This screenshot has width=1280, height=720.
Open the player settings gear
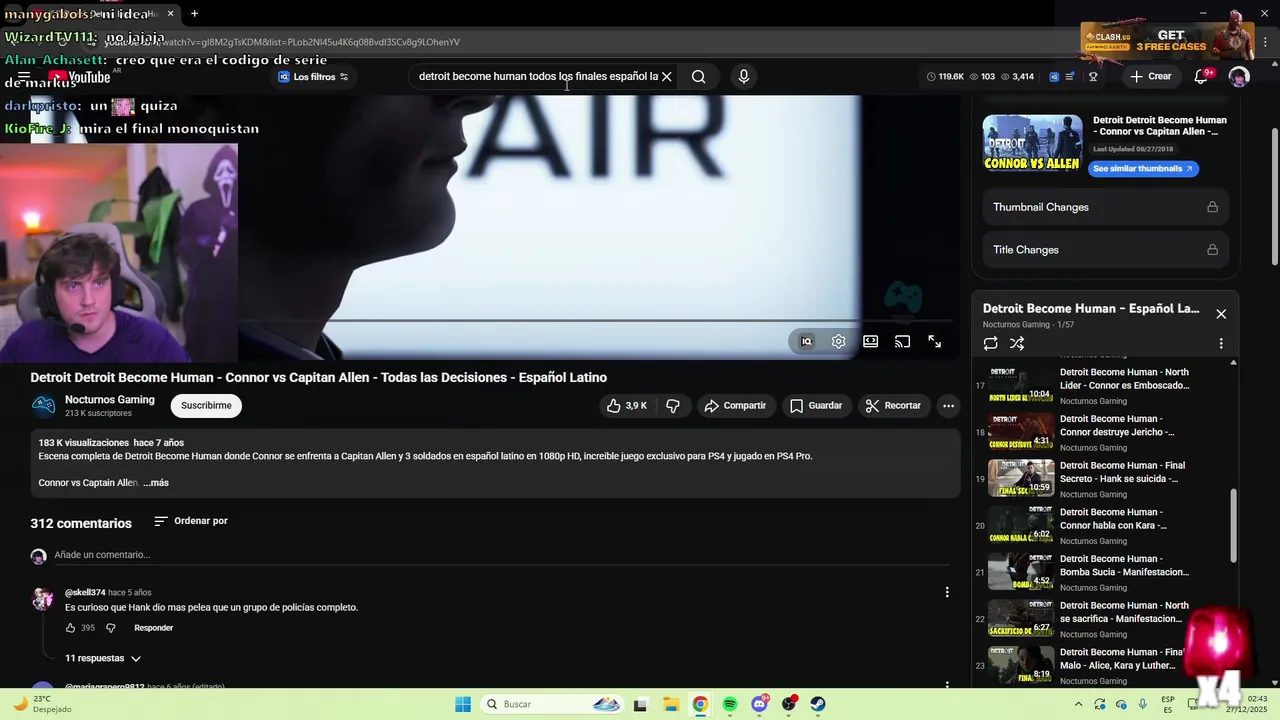pos(839,342)
